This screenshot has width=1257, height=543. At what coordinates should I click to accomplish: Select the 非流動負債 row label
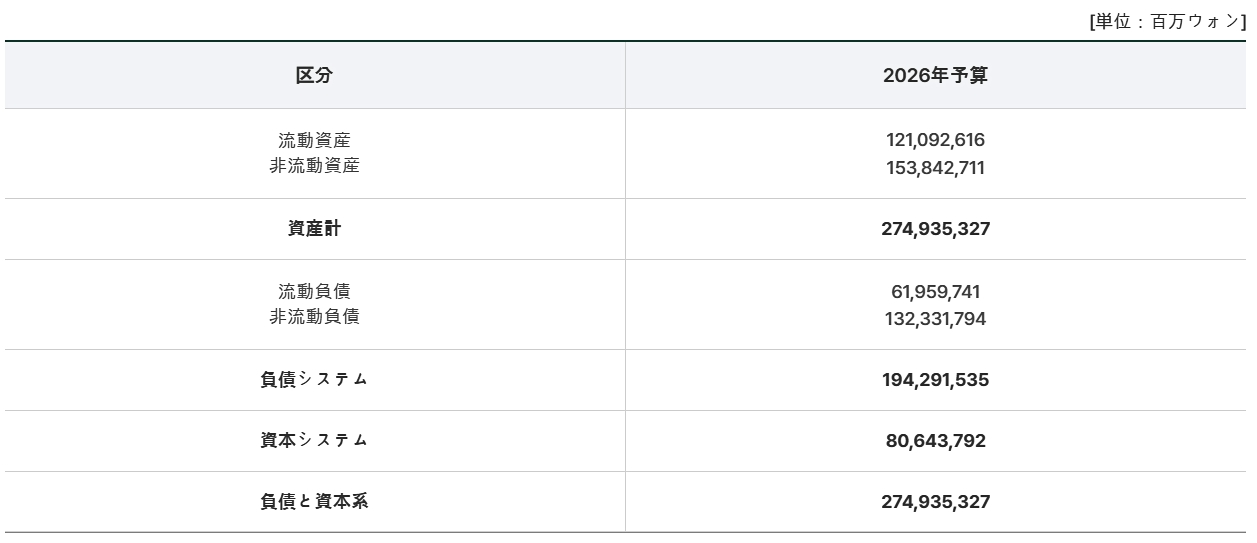pos(314,317)
